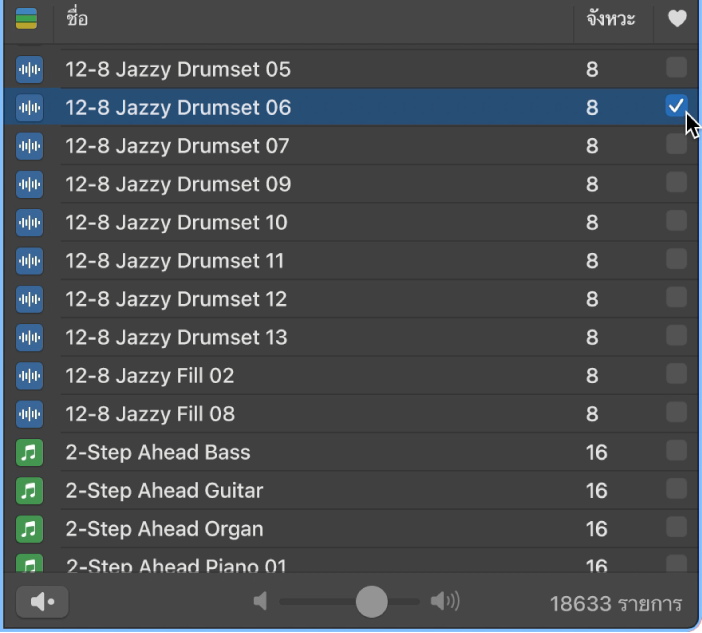Sort loops by the ชื่อ name column

click(x=300, y=20)
